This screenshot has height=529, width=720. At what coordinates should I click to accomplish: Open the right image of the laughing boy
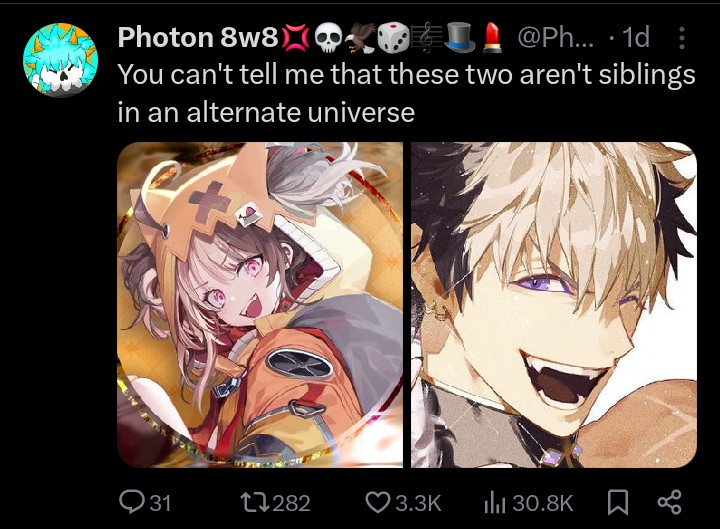pyautogui.click(x=554, y=305)
